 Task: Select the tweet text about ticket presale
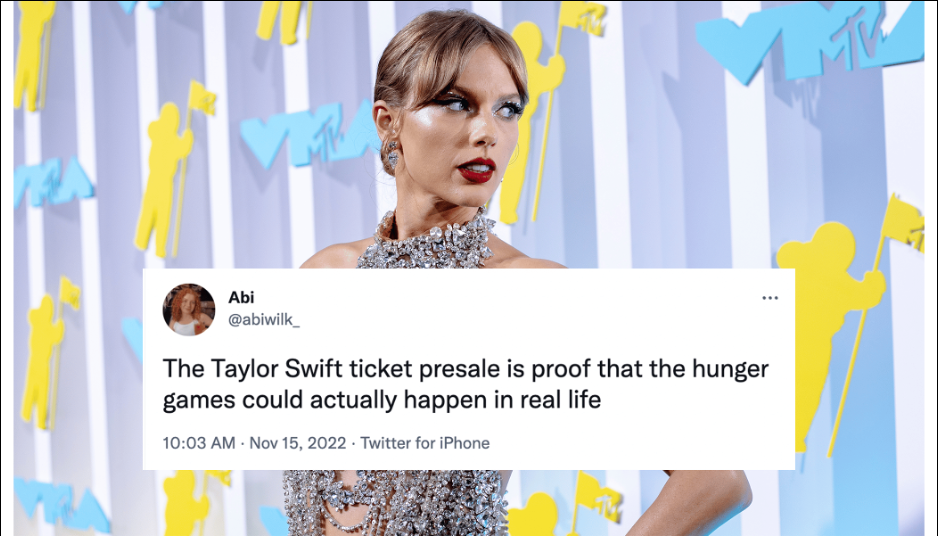point(465,384)
